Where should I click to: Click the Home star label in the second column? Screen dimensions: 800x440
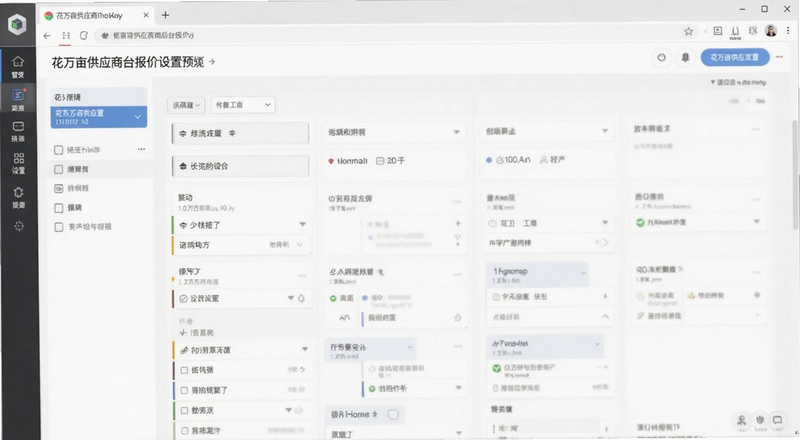point(355,414)
